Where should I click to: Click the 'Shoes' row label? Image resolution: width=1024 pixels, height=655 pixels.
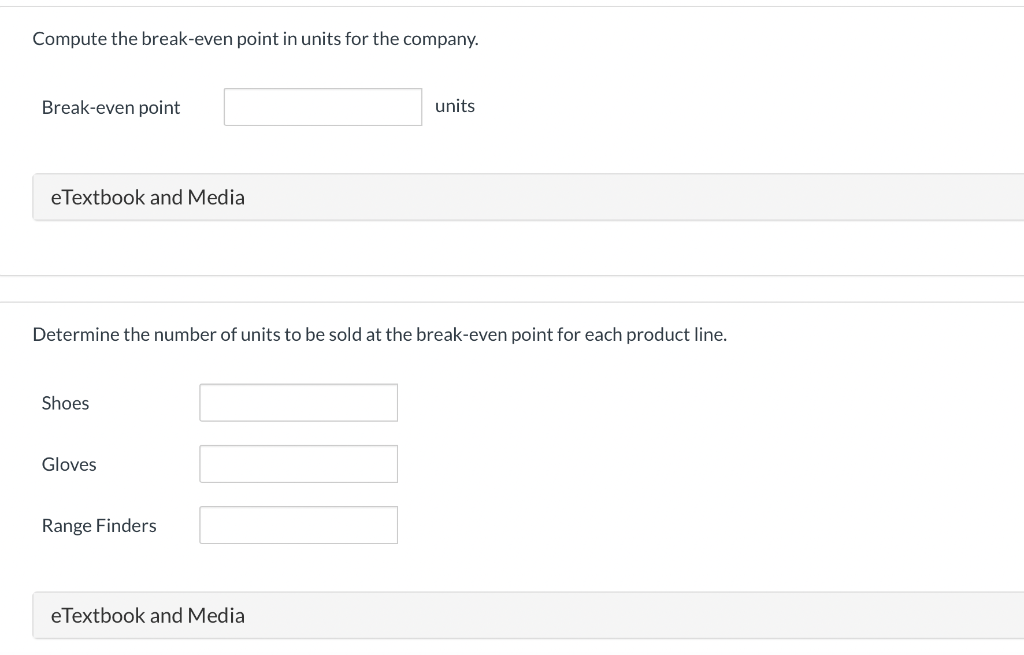pyautogui.click(x=65, y=403)
